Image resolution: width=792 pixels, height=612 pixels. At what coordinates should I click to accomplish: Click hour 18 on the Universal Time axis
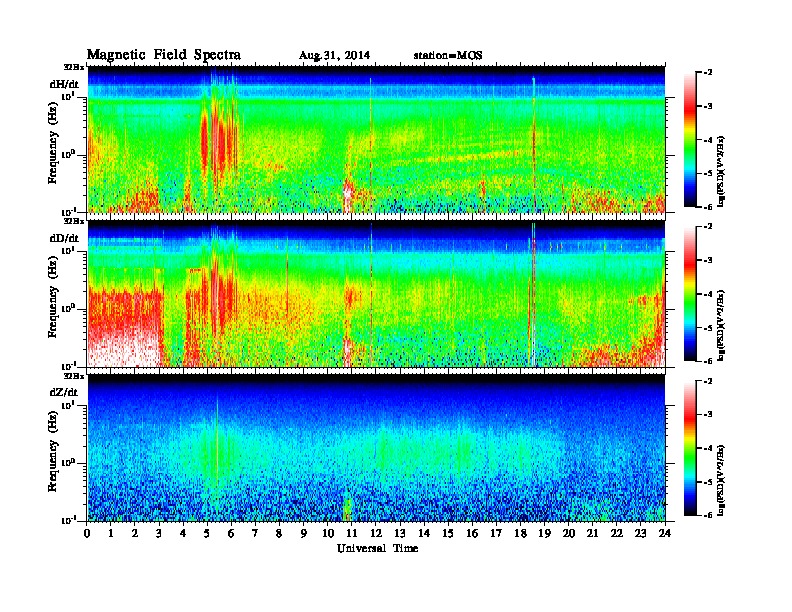520,533
